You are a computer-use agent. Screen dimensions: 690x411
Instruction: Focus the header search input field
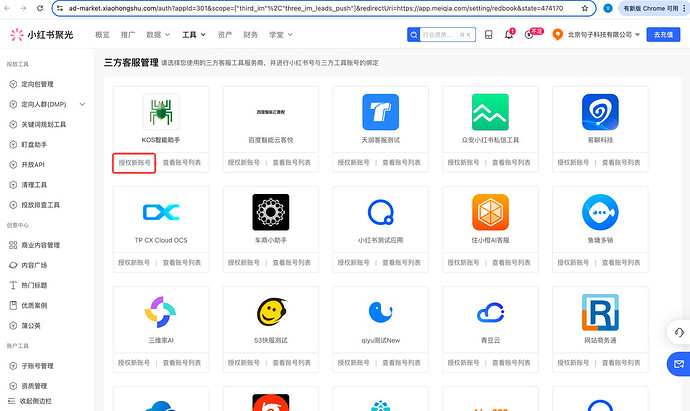447,34
